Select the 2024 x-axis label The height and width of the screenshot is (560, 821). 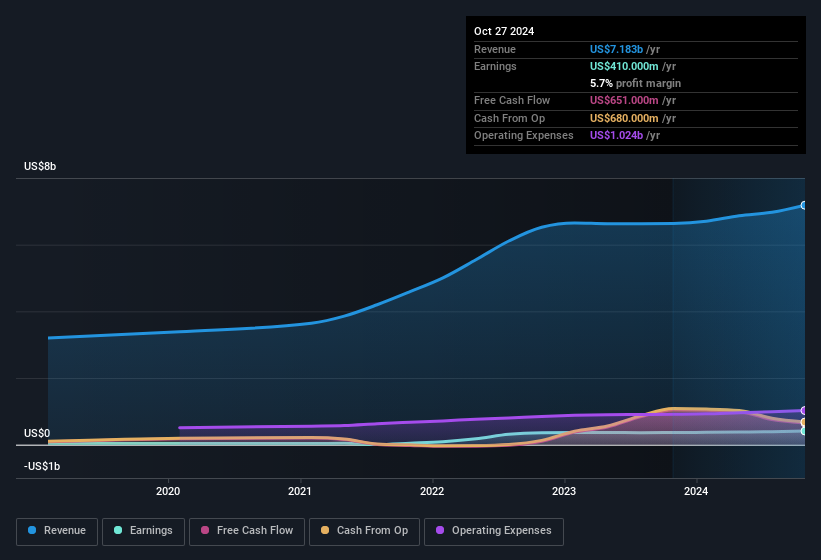pos(696,491)
